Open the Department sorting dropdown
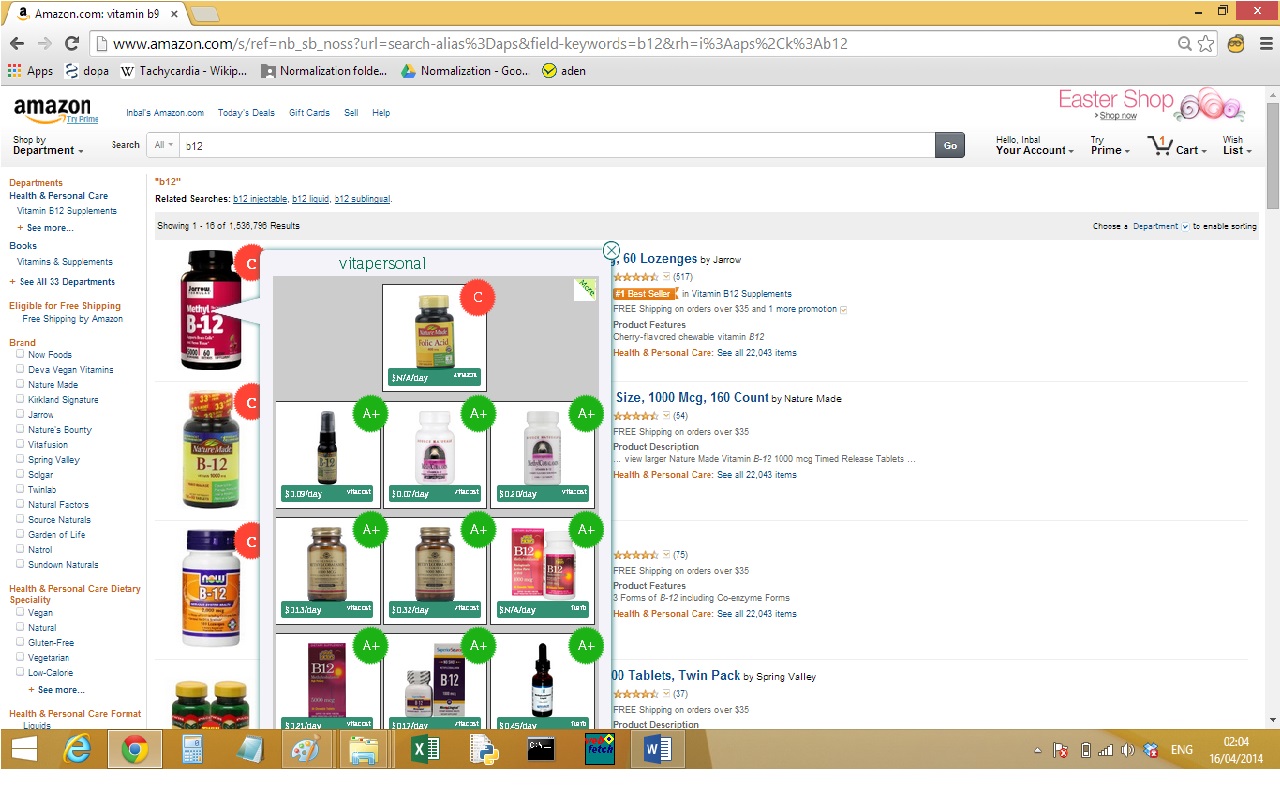Image resolution: width=1280 pixels, height=800 pixels. (1160, 227)
